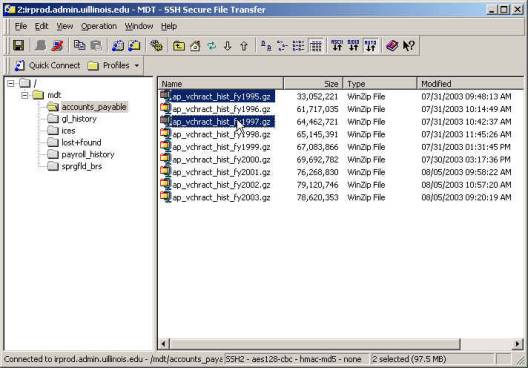The width and height of the screenshot is (528, 368).
Task: Switch to large icons view
Action: pos(266,45)
